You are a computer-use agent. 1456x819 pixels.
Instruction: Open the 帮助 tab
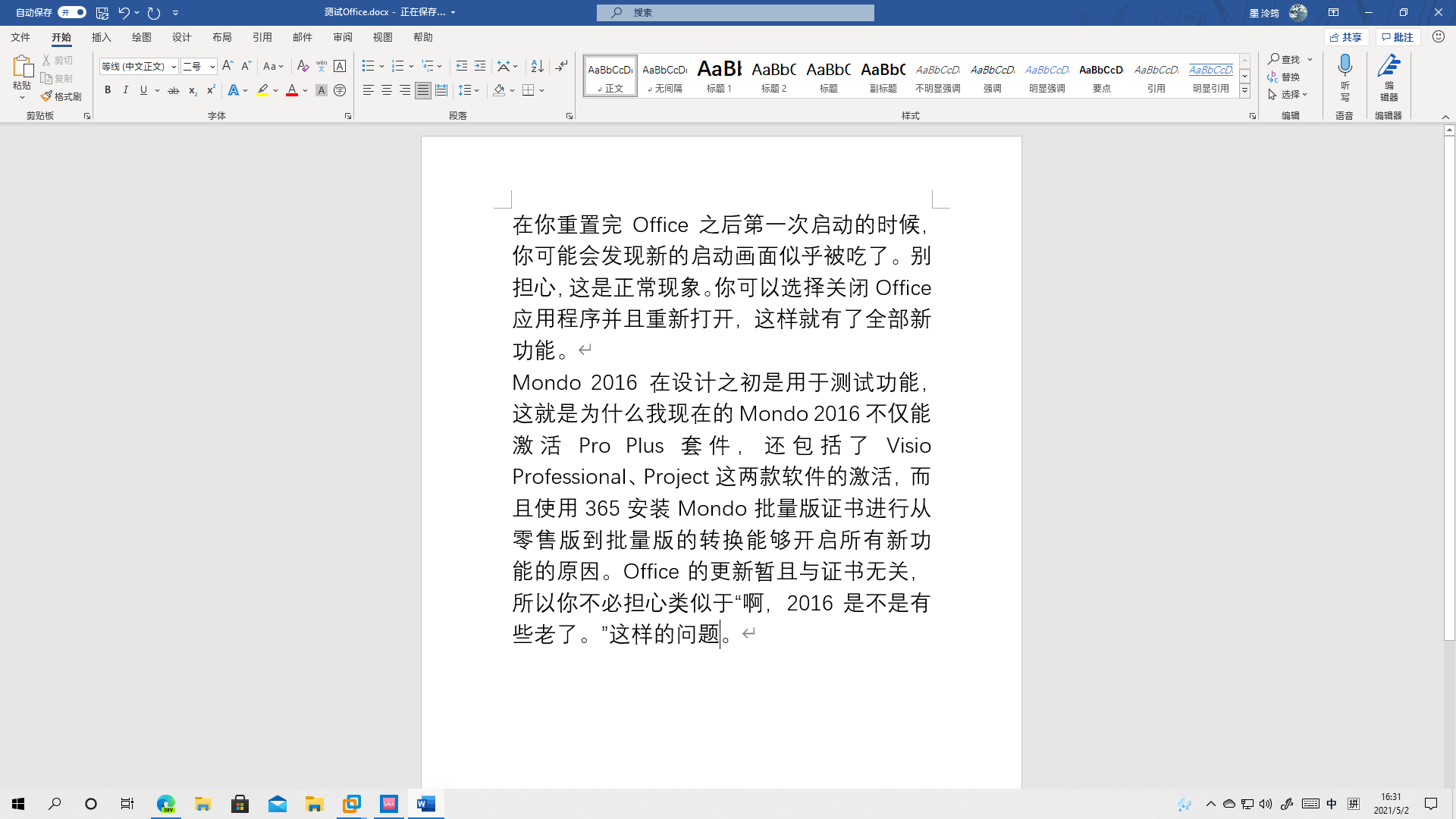[422, 37]
